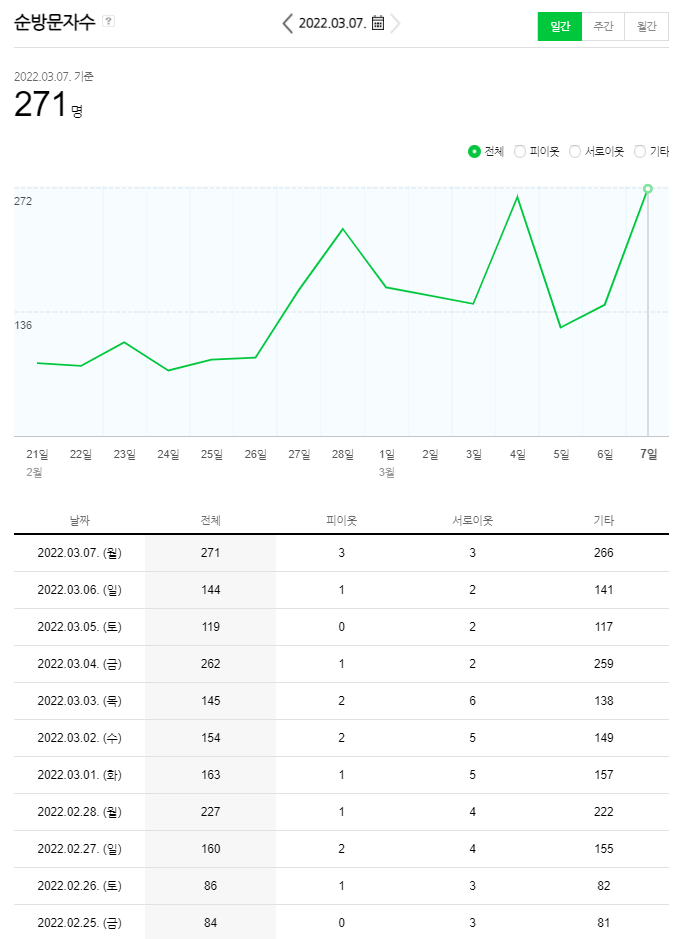Click the 서로이웃 column header in table
This screenshot has width=680, height=939.
(472, 520)
